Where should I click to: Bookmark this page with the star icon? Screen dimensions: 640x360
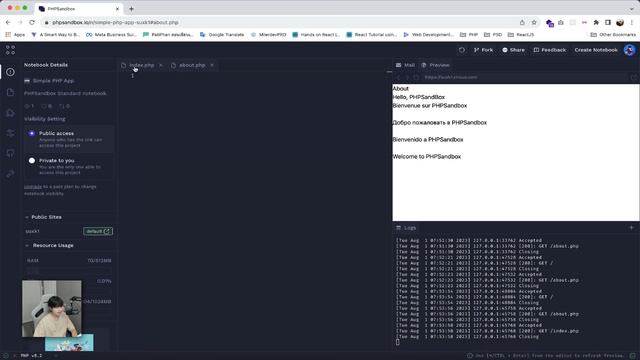534,22
